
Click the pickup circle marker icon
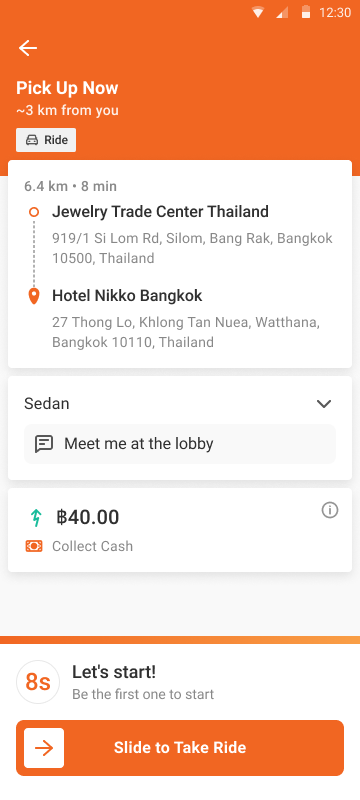coord(34,212)
